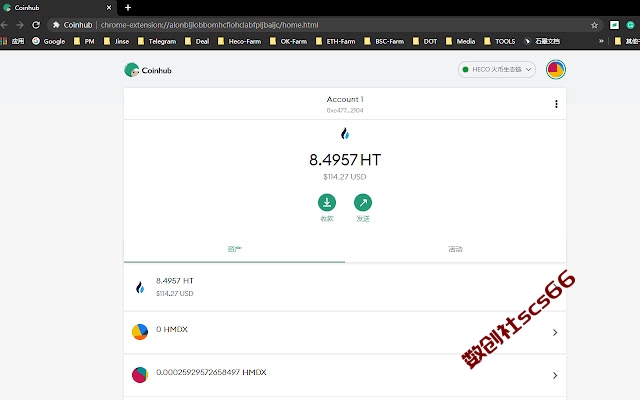Open the apps grid in the bookmarks bar

4,41
